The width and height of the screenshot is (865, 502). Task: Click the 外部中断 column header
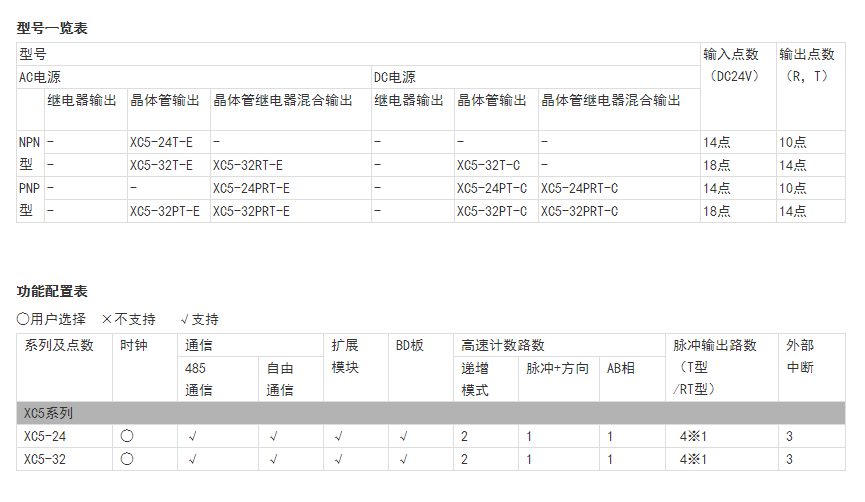tap(799, 356)
